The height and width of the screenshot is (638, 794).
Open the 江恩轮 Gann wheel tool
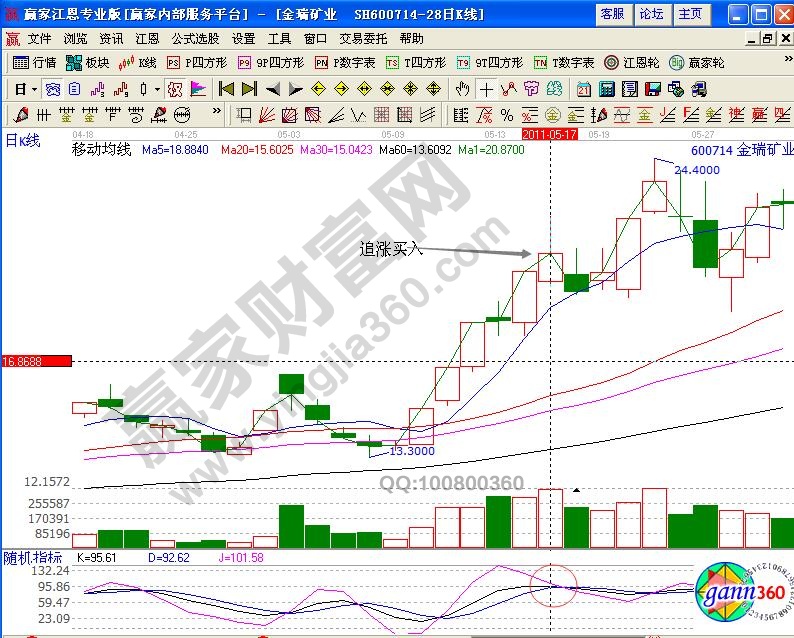click(x=630, y=62)
